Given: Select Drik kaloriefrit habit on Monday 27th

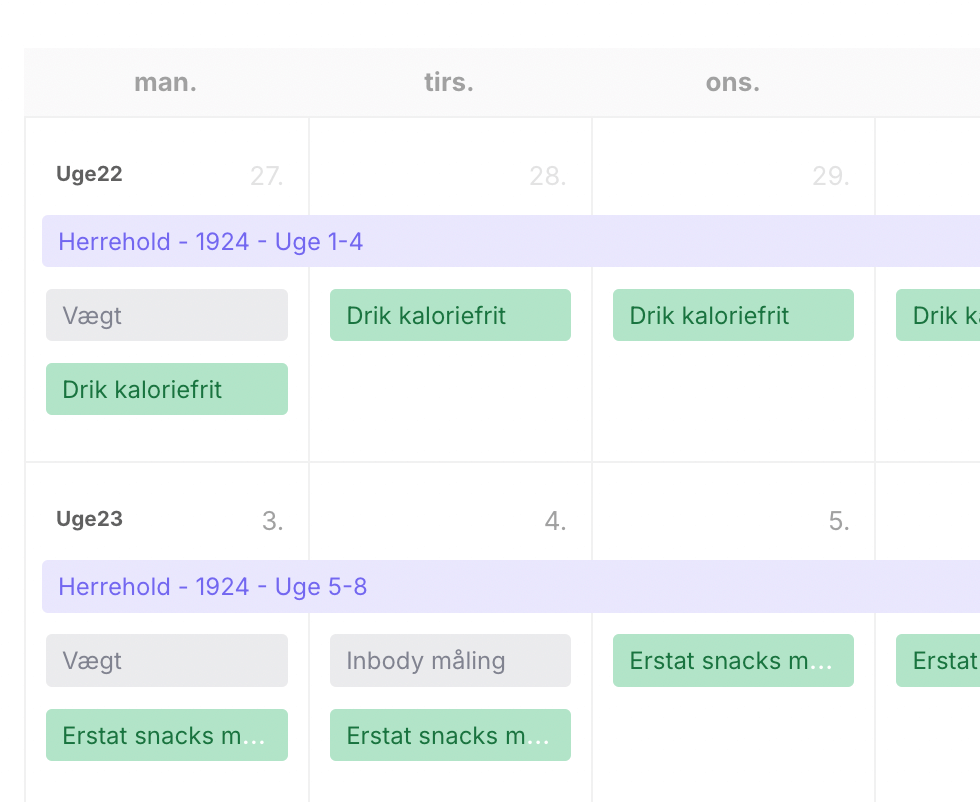Looking at the screenshot, I should (167, 389).
